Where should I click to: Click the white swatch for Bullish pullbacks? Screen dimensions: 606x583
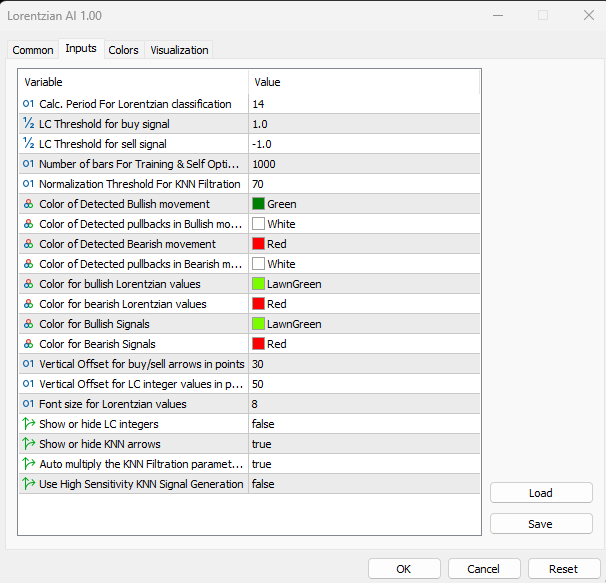point(258,224)
